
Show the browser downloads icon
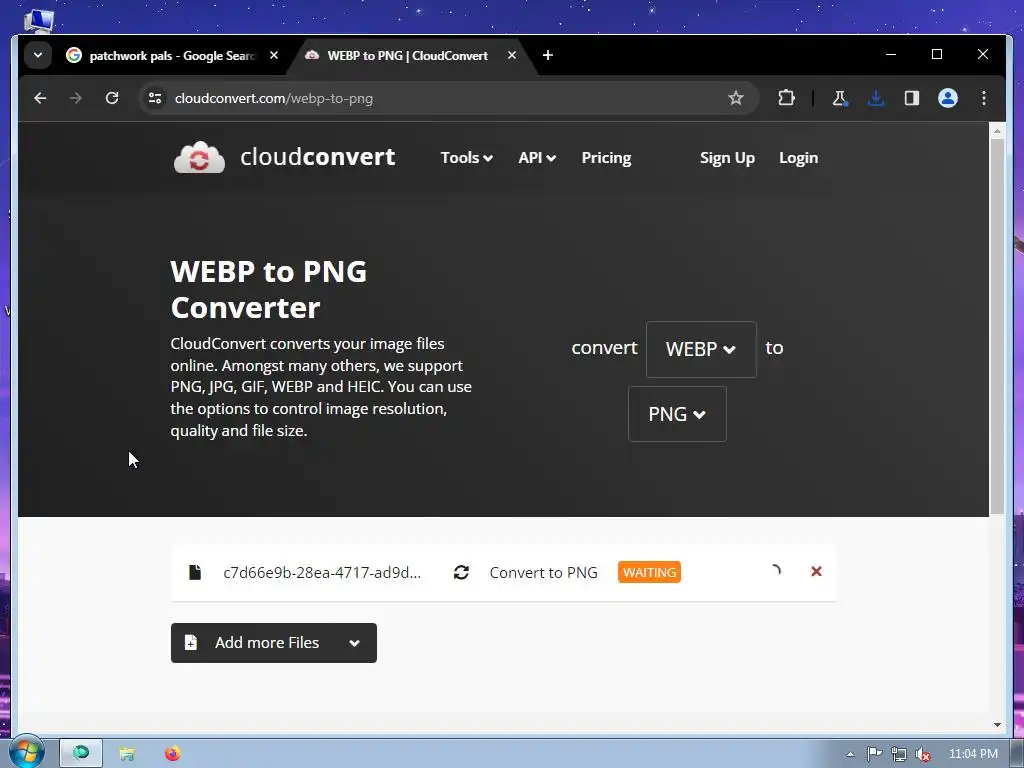pos(876,98)
